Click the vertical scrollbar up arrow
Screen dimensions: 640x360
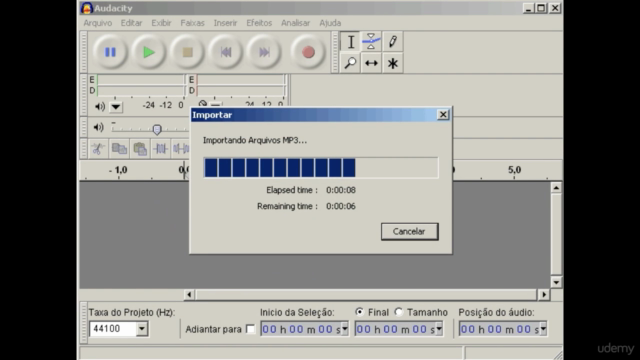pos(556,188)
